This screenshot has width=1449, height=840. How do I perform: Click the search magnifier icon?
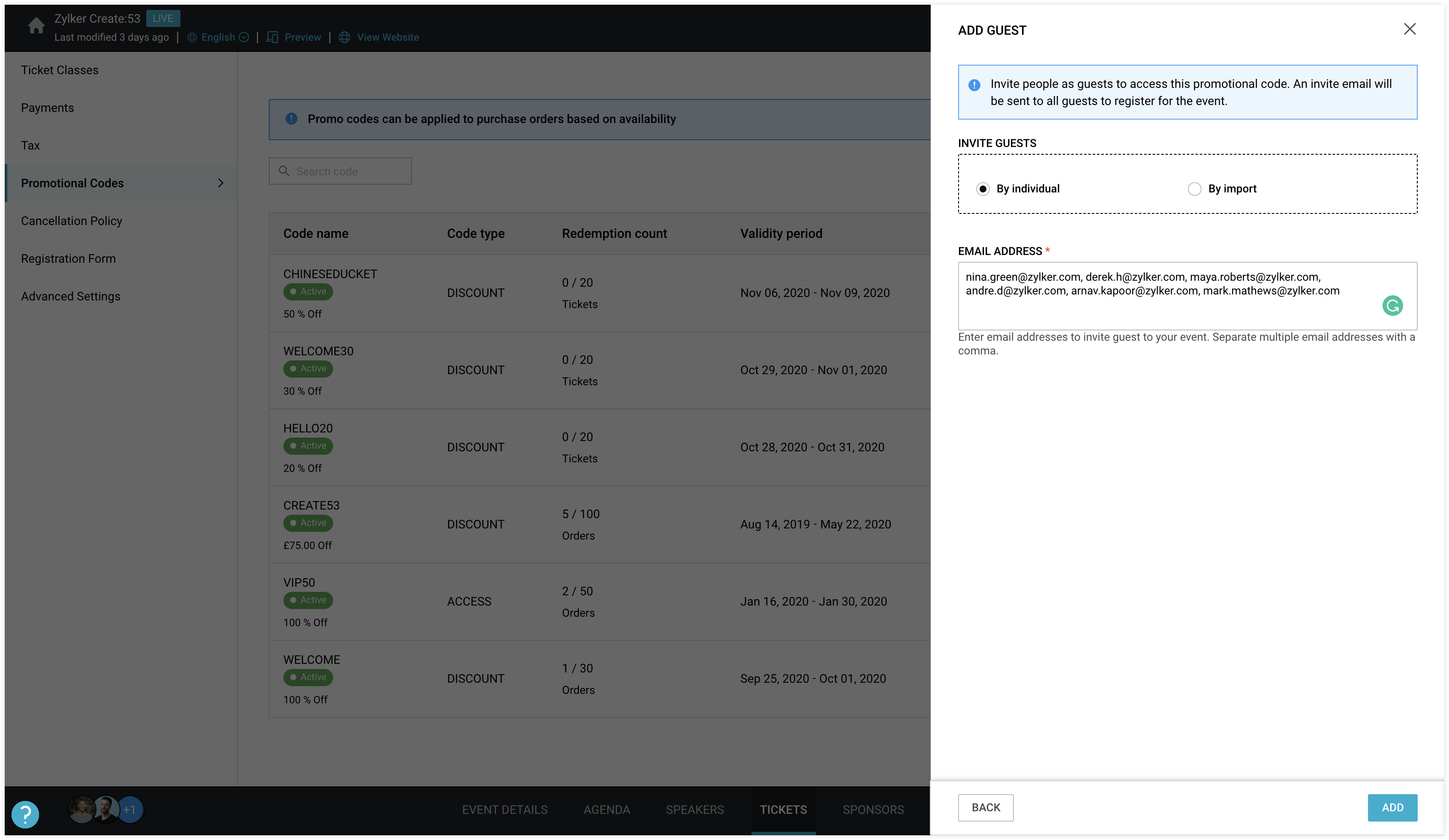pyautogui.click(x=284, y=171)
